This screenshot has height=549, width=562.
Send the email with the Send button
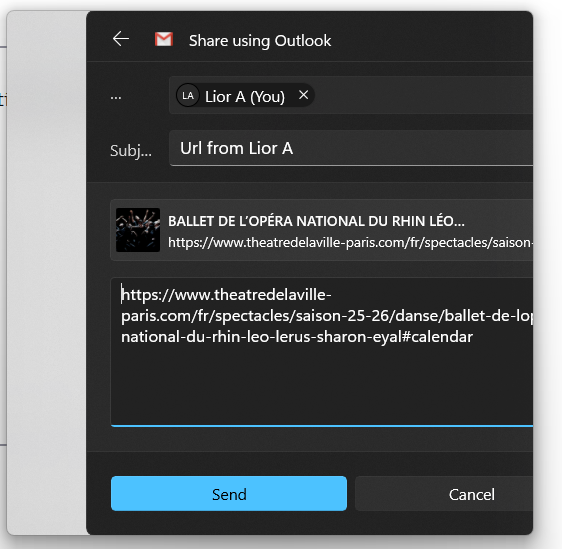(x=229, y=493)
